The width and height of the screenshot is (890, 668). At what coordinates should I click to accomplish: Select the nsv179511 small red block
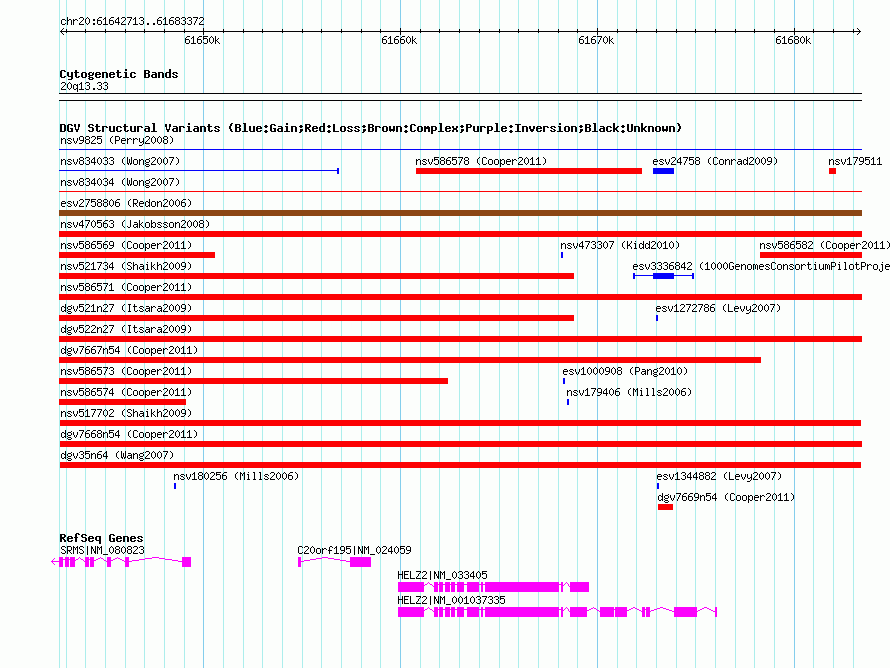pyautogui.click(x=832, y=171)
